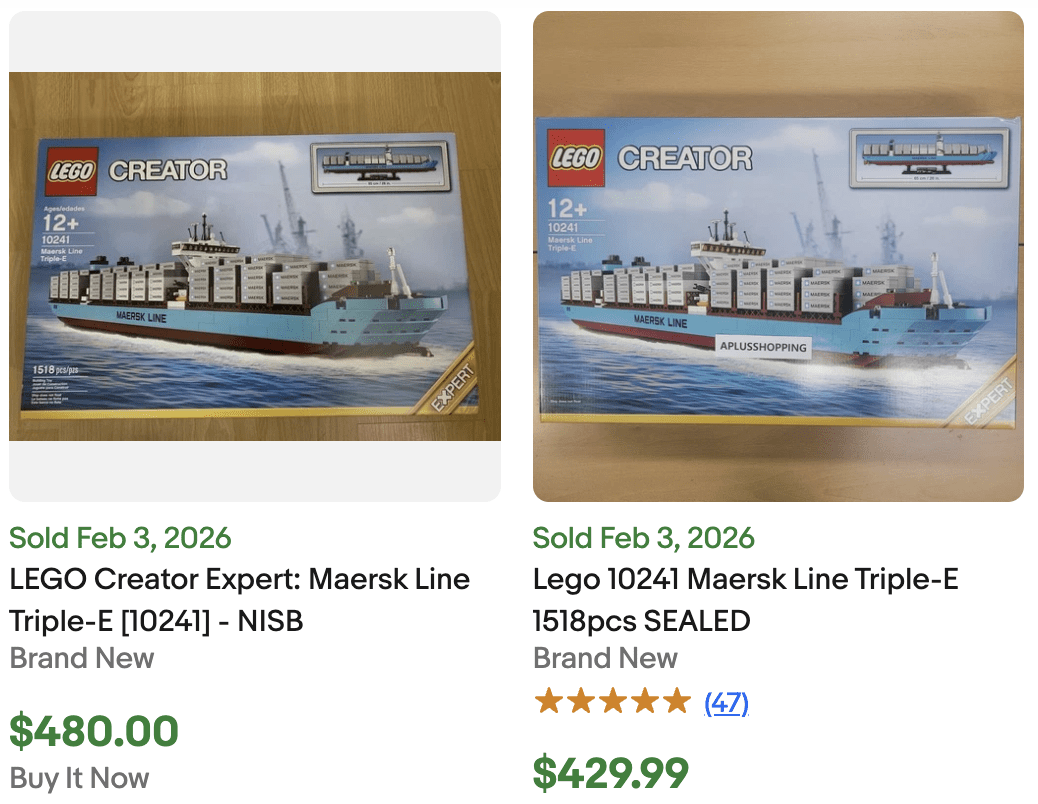
Task: Click the $429.99 sold price
Action: (610, 773)
